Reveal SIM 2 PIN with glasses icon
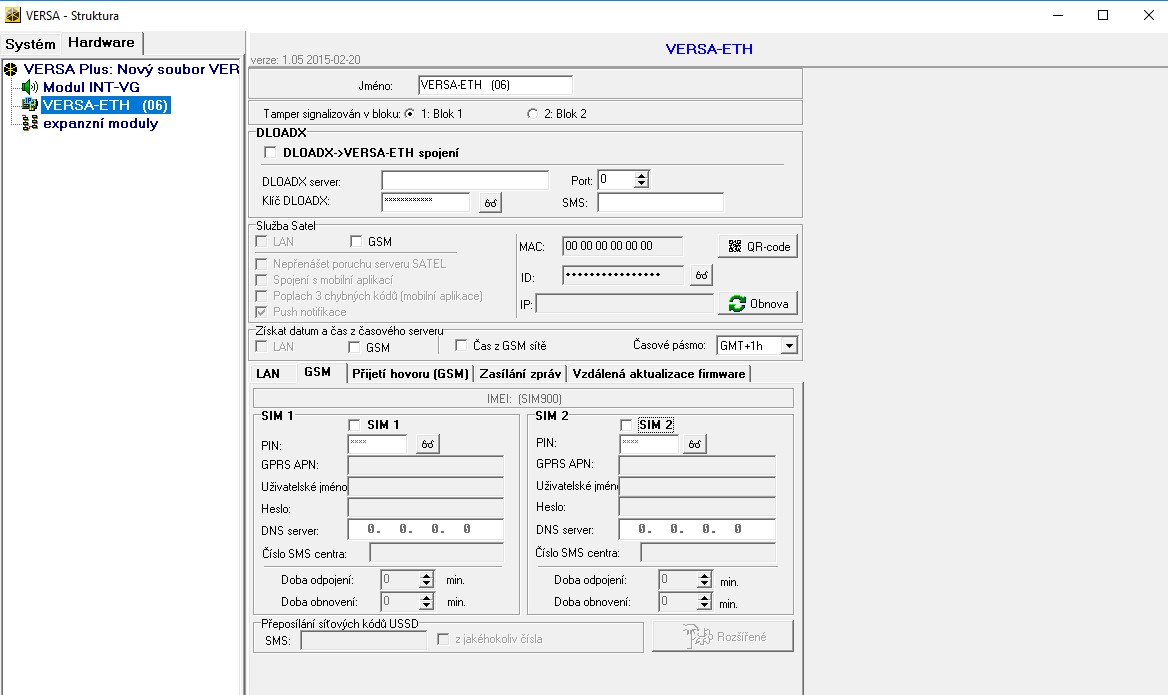This screenshot has height=695, width=1168. pos(696,444)
